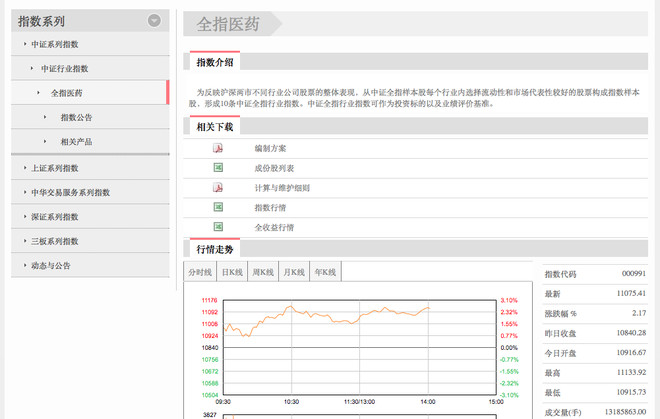Open 中证系列指数 in the sidebar
The width and height of the screenshot is (660, 419).
55,44
